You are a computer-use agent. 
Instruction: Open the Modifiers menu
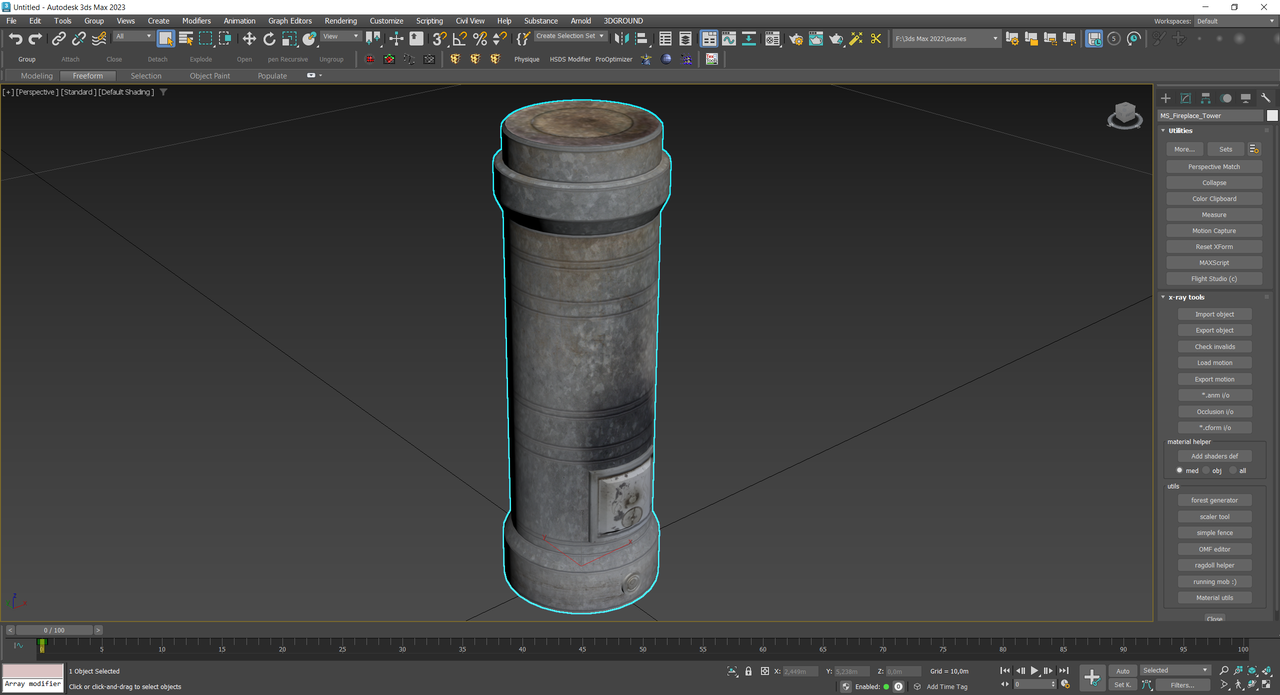pyautogui.click(x=196, y=21)
